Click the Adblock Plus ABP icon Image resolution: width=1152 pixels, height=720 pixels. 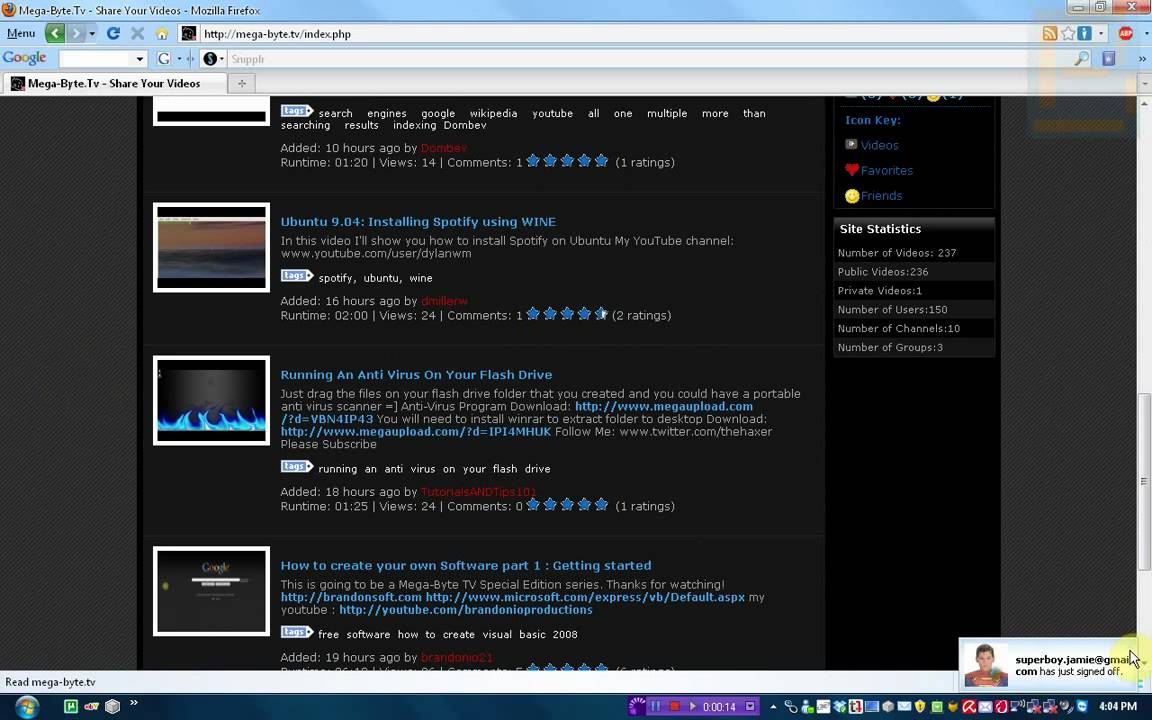pos(1126,34)
